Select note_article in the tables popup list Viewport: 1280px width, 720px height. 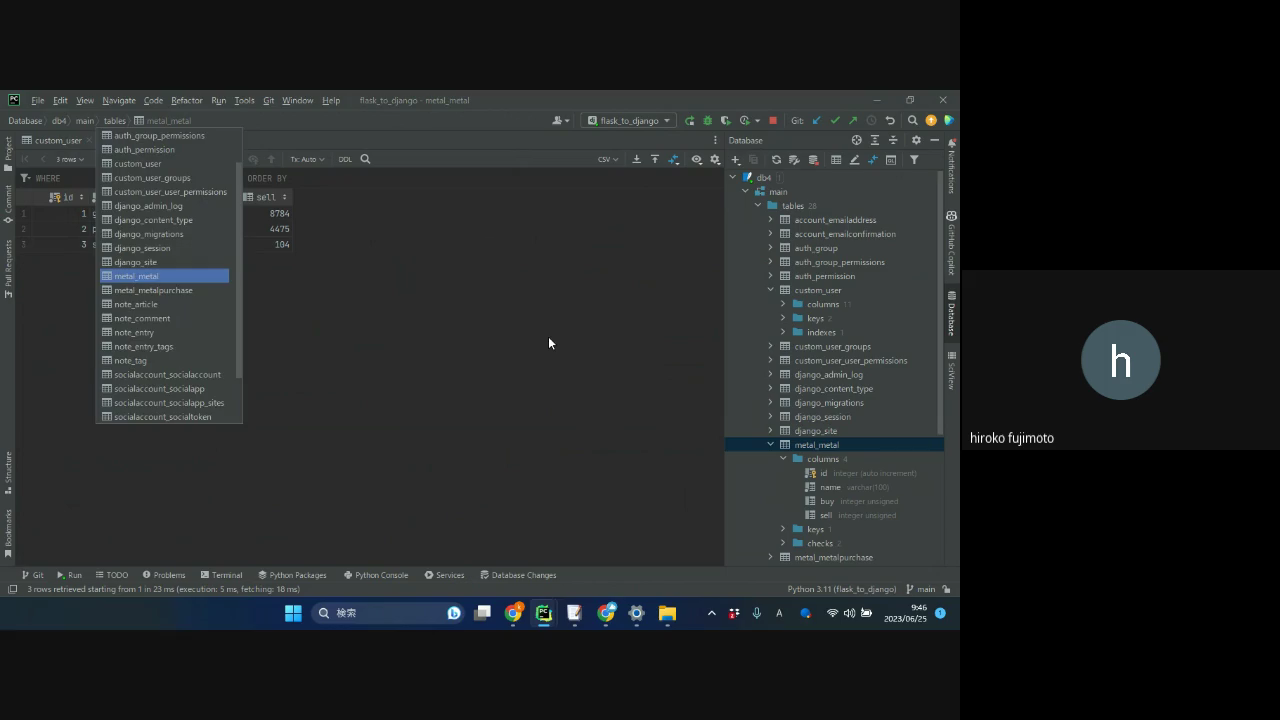tap(136, 304)
